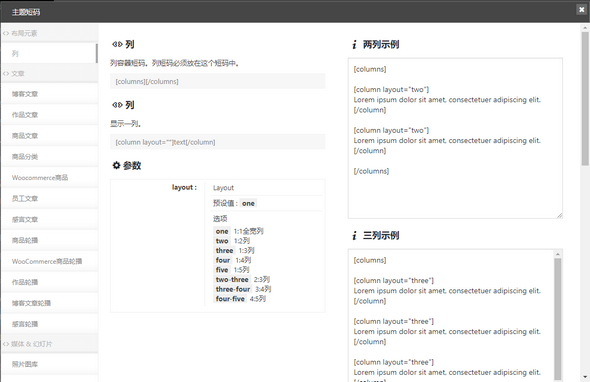Click the 'one' default value tag after 预设值

point(248,203)
